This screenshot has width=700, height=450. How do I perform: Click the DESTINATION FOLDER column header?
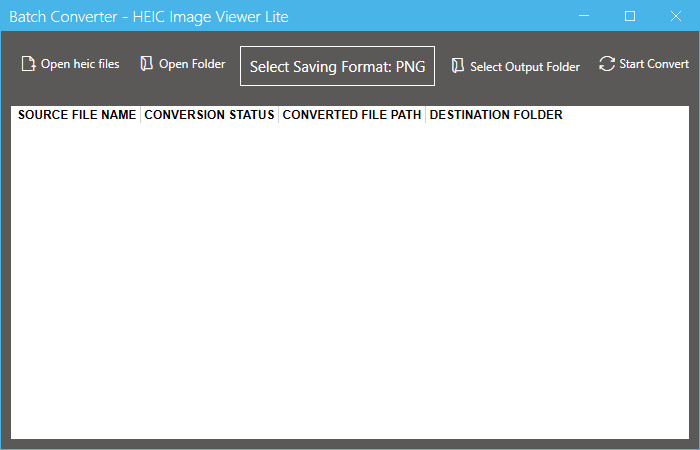[x=496, y=115]
